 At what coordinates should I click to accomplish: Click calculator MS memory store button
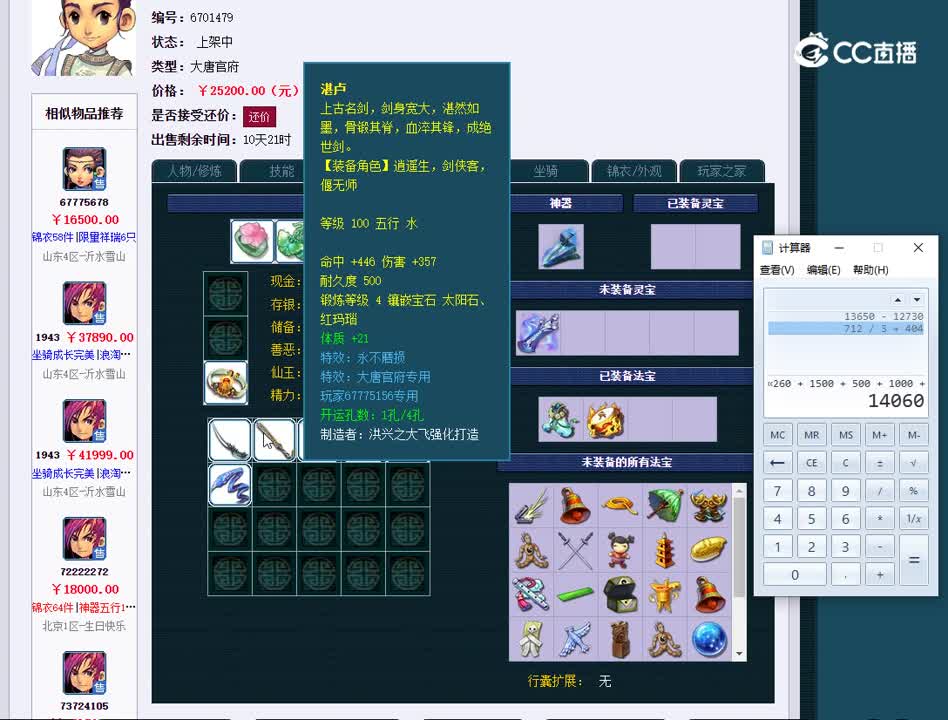(x=846, y=435)
